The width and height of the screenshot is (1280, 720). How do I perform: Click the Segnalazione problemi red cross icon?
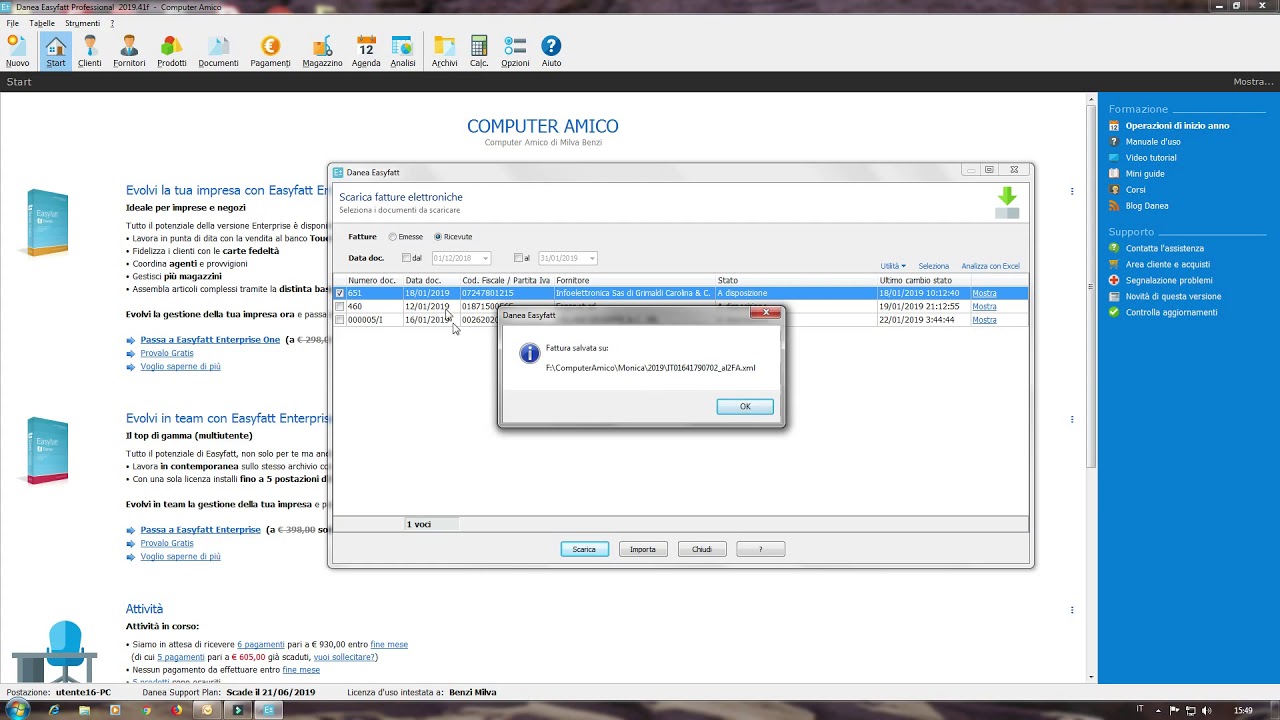coord(1115,280)
